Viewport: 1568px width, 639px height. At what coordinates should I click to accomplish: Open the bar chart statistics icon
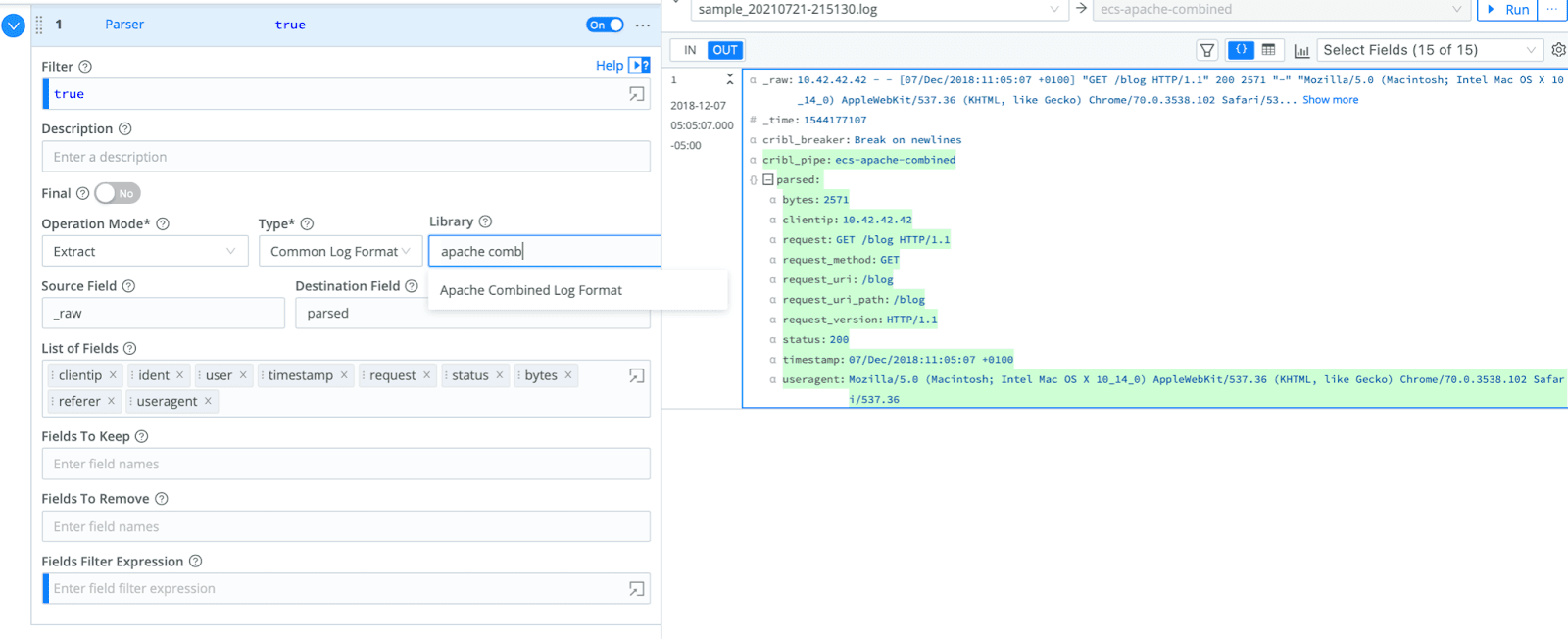(1301, 51)
